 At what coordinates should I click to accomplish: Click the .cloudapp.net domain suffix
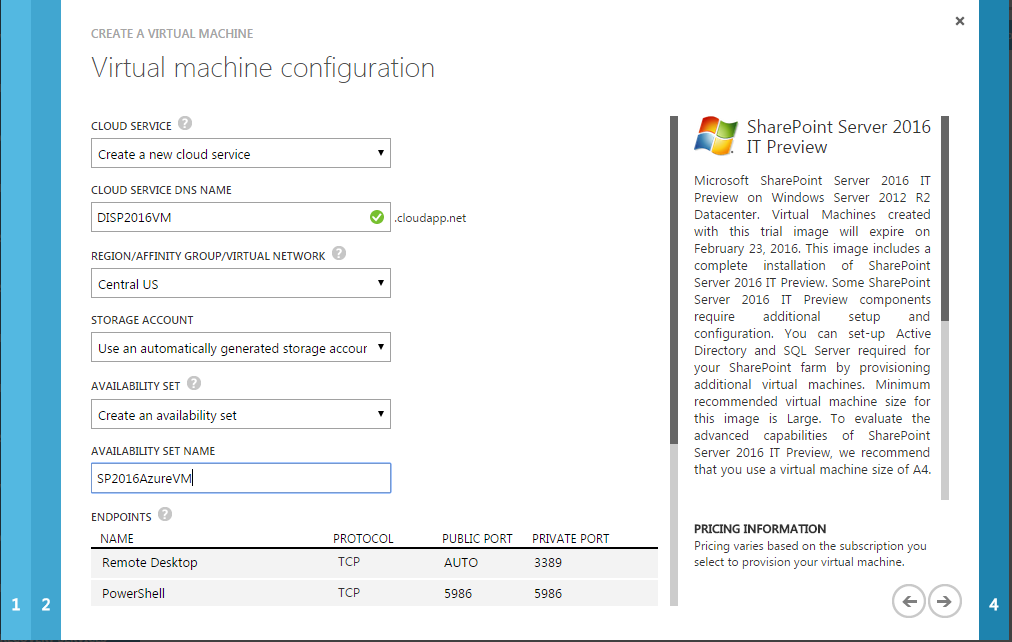430,218
